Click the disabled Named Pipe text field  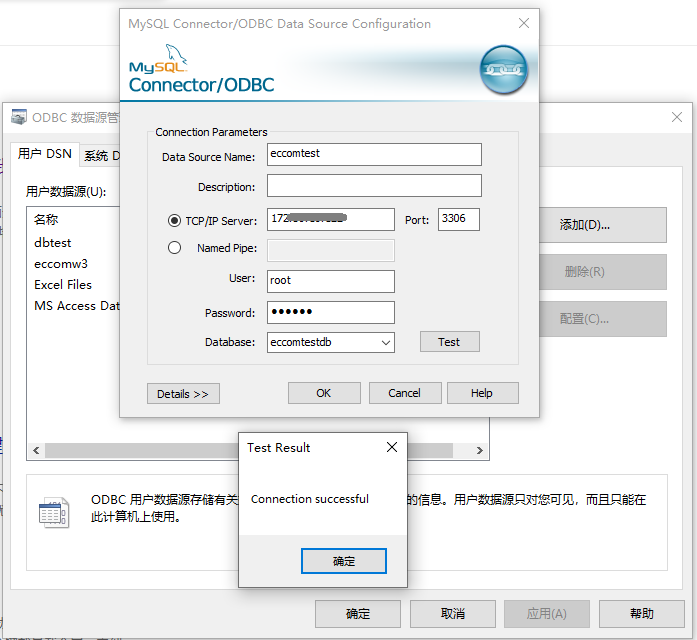[331, 251]
